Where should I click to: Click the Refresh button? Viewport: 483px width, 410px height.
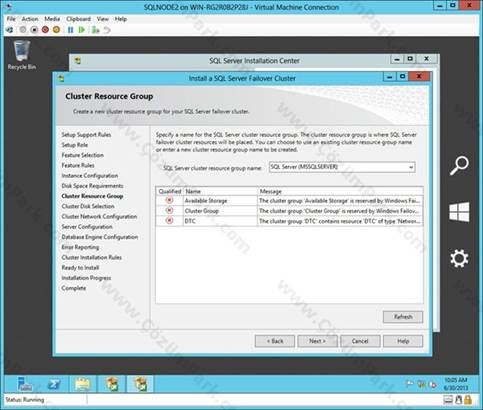click(x=403, y=317)
